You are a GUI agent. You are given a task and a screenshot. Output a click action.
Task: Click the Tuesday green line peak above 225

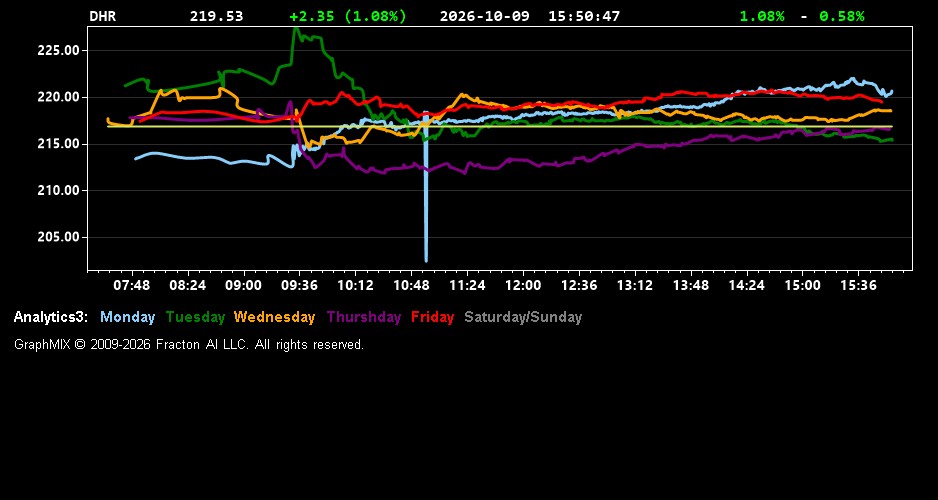(x=295, y=29)
